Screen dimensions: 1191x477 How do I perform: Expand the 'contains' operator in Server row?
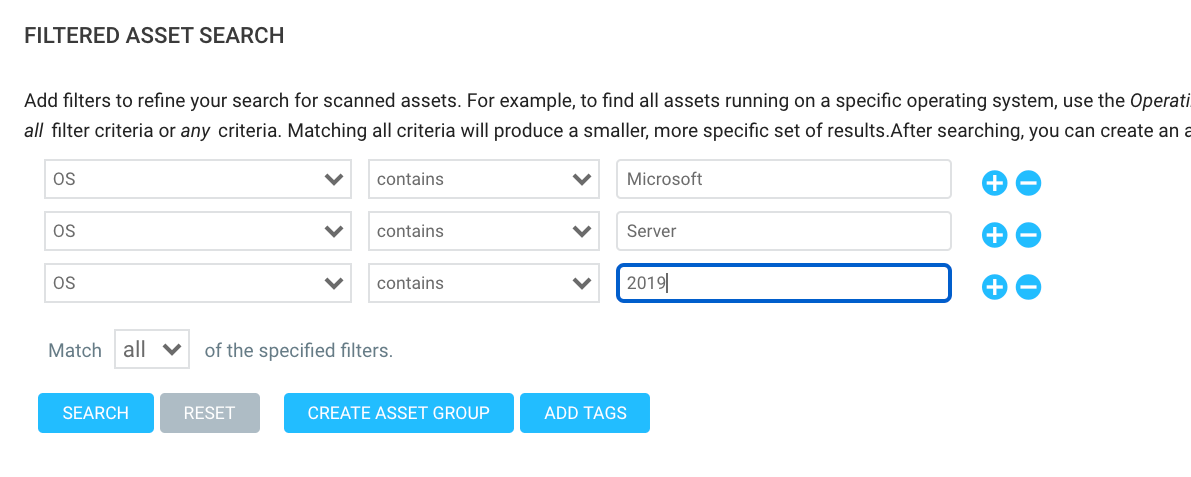(x=483, y=232)
